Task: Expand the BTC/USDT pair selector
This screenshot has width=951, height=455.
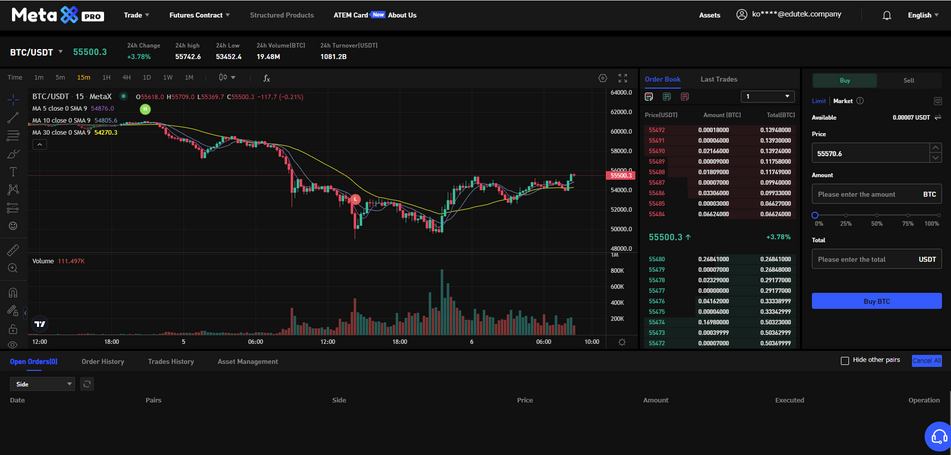Action: point(60,51)
